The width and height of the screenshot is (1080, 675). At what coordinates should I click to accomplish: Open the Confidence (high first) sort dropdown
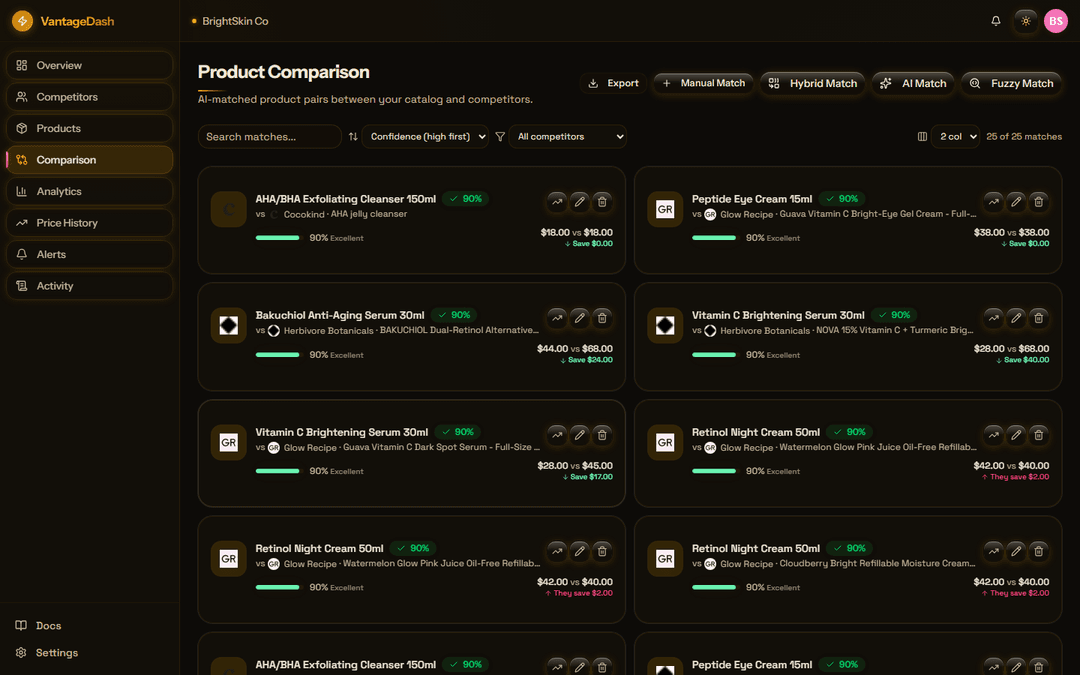coord(425,136)
